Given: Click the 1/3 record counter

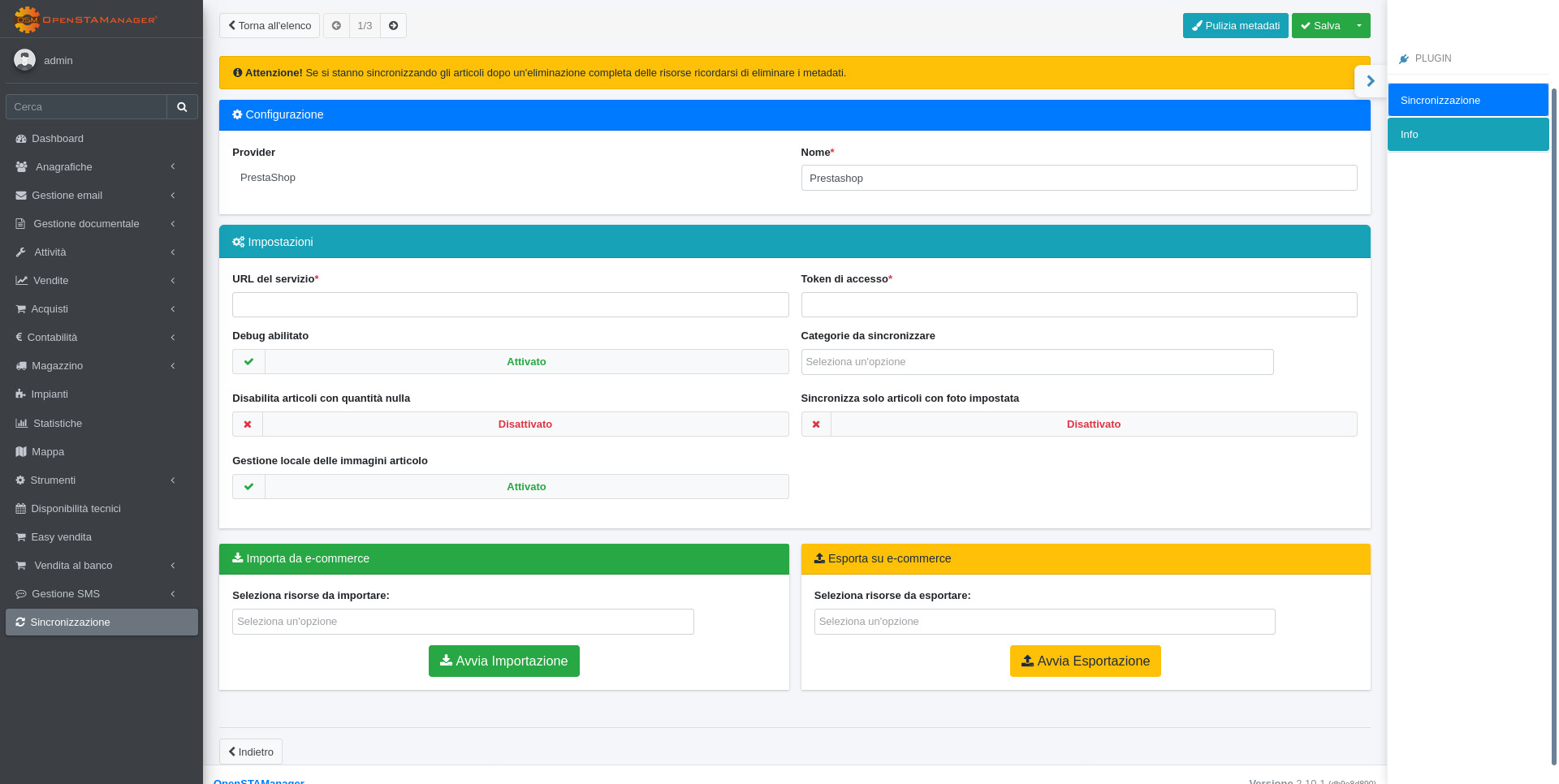Looking at the screenshot, I should (x=365, y=26).
